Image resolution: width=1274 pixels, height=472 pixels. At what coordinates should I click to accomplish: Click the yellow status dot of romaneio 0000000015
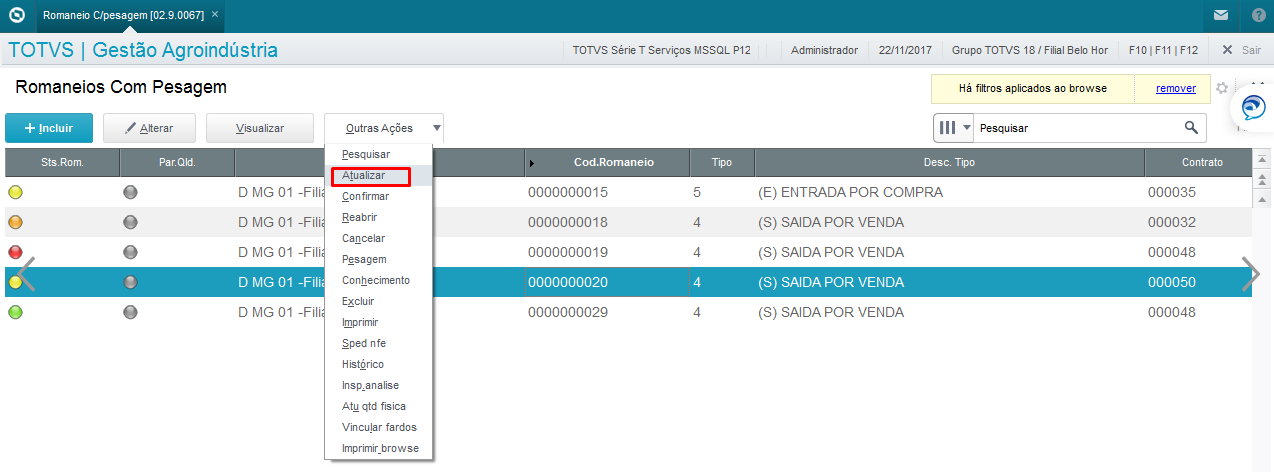tap(15, 192)
